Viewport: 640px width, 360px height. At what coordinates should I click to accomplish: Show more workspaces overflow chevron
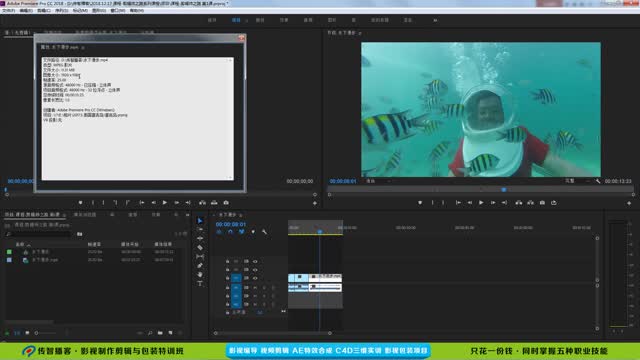pos(435,20)
